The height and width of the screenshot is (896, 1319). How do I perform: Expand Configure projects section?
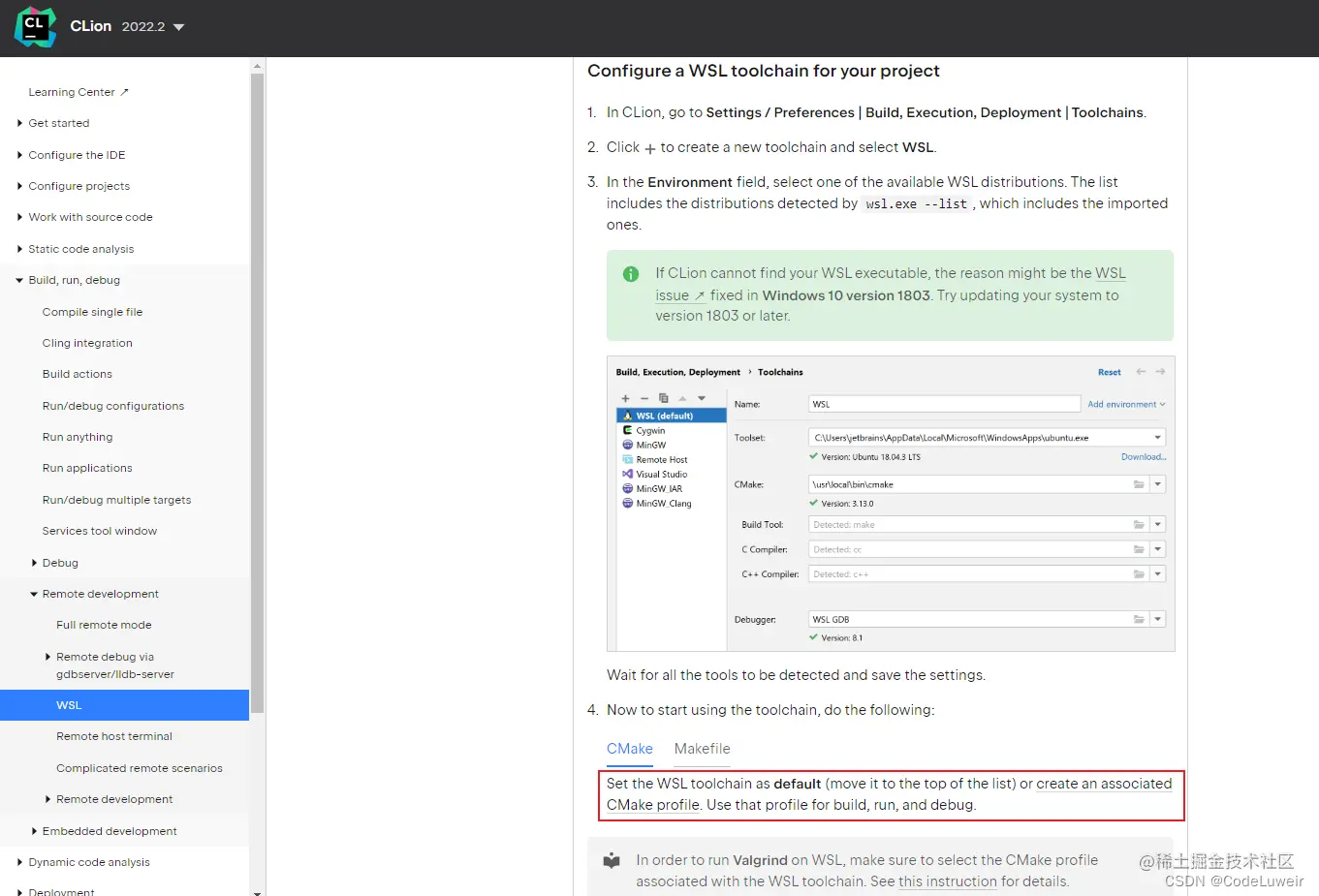19,186
